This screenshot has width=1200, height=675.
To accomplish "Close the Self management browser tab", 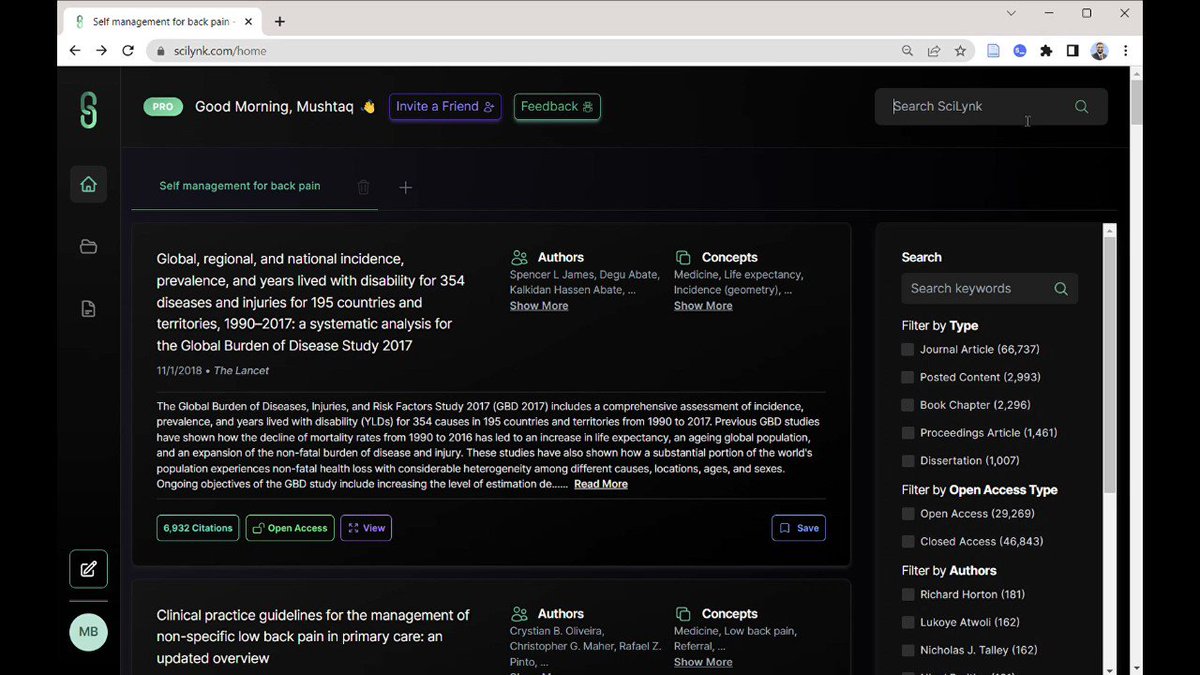I will point(248,21).
